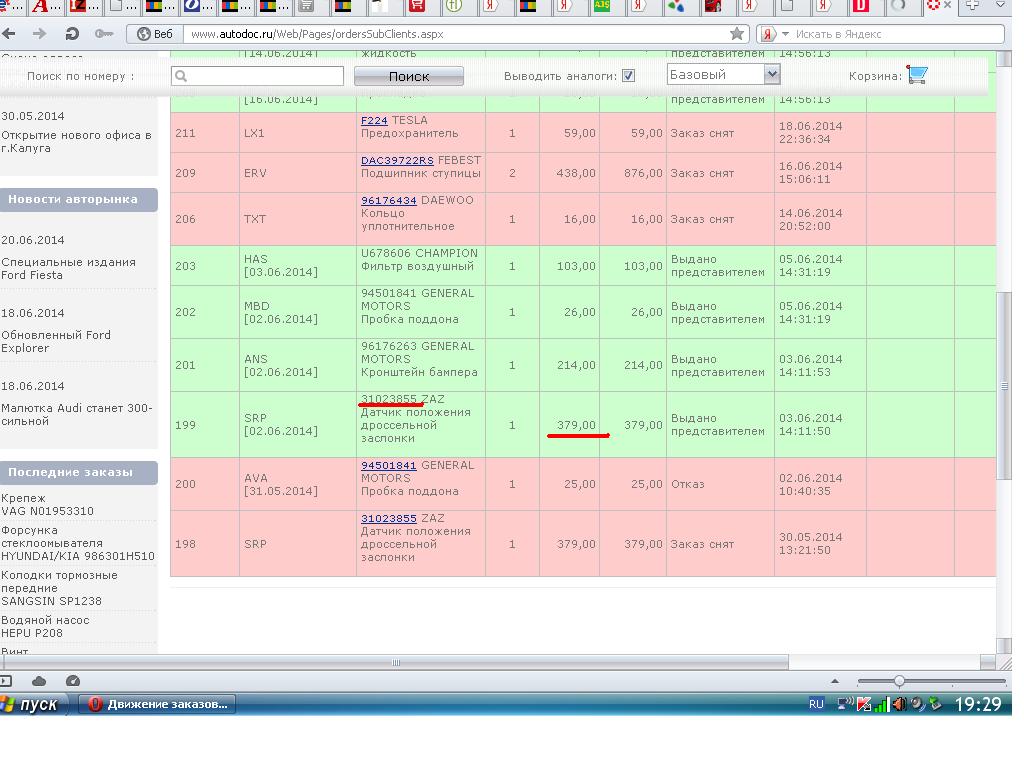The height and width of the screenshot is (768, 1024).
Task: Click the browser forward arrow
Action: point(39,34)
